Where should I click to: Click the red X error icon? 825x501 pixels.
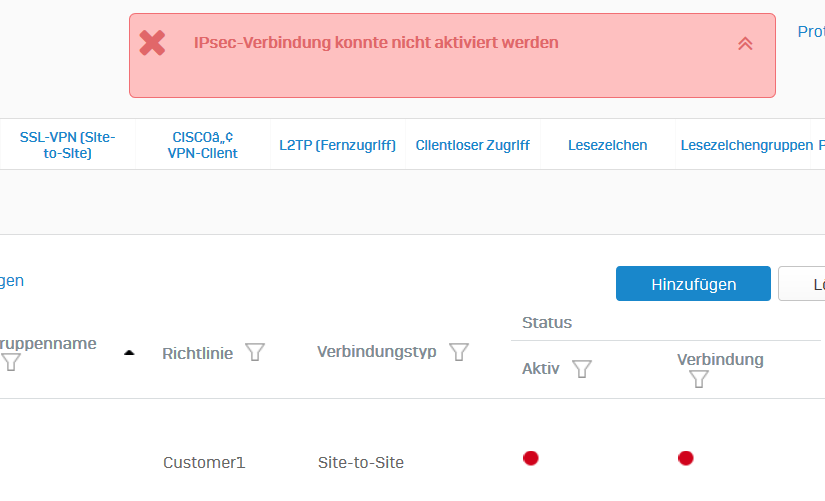click(x=153, y=43)
